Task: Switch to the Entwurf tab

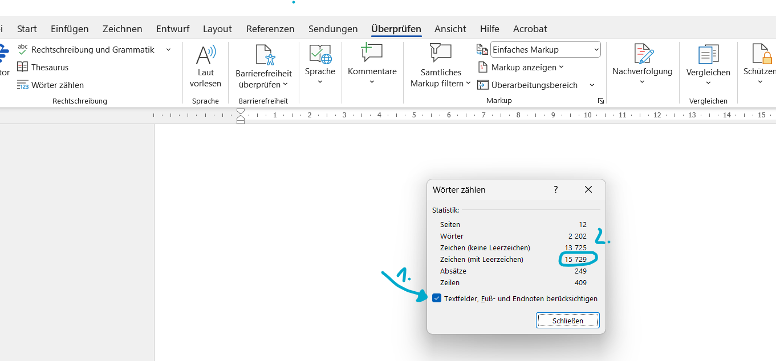Action: 172,29
